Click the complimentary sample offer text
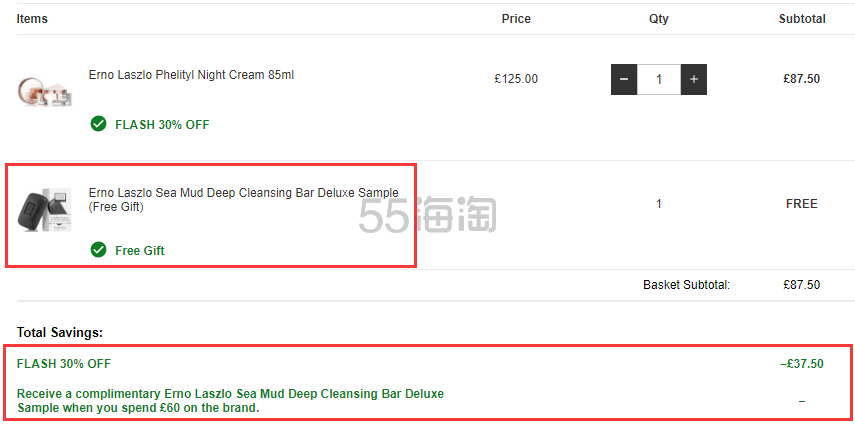855x429 pixels. click(230, 401)
